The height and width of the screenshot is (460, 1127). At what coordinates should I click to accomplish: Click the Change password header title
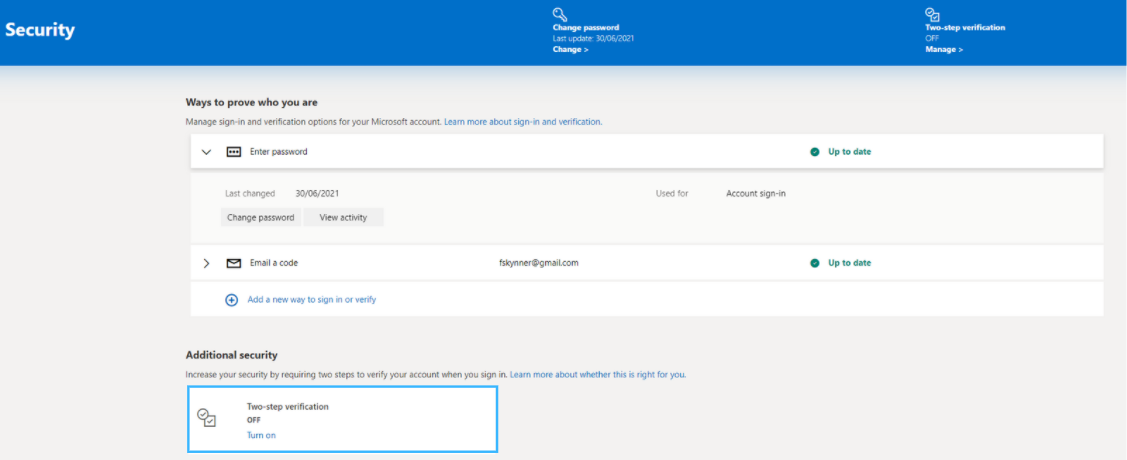coord(586,27)
